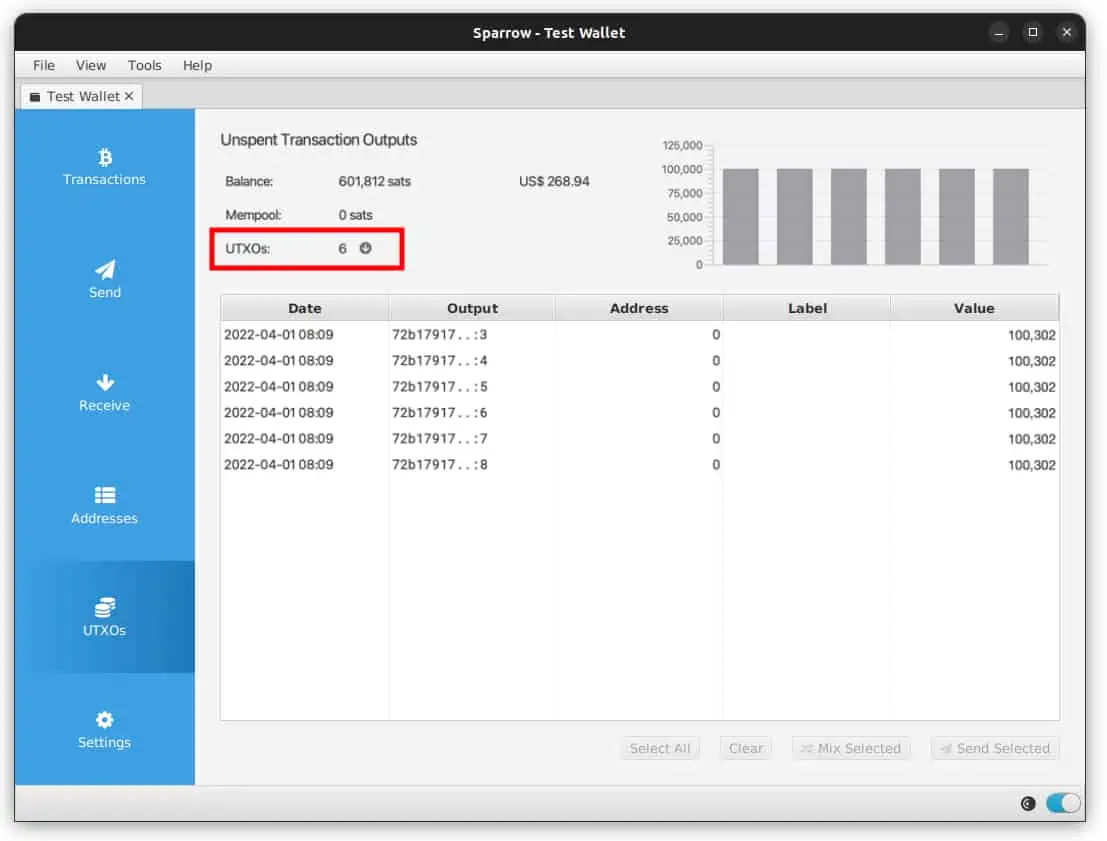Sort table by Value column header
Image resolution: width=1107 pixels, height=841 pixels.
coord(974,308)
